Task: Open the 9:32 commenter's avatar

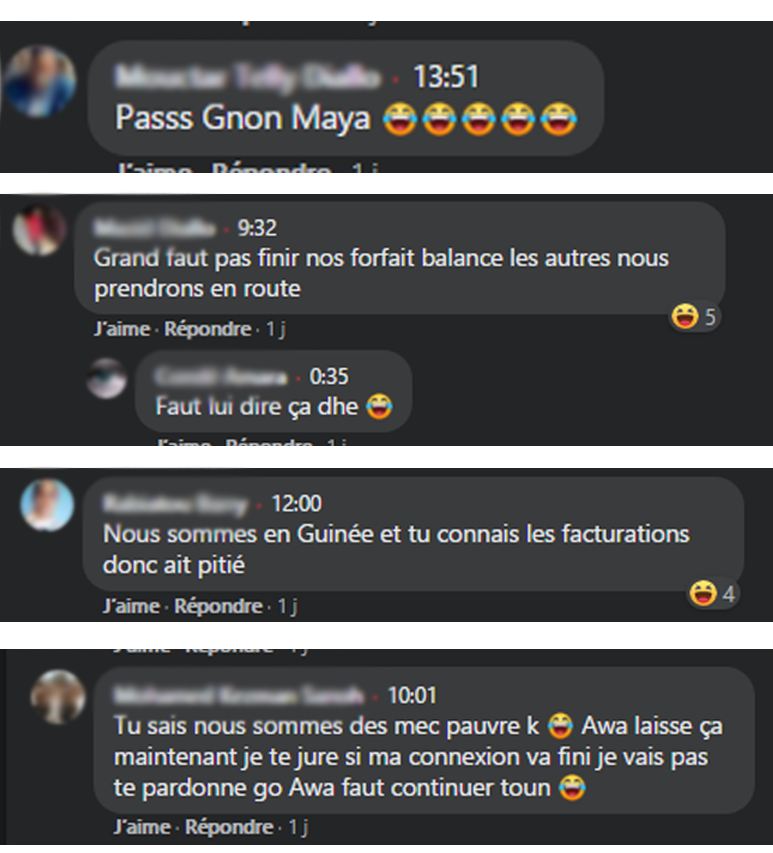Action: pyautogui.click(x=39, y=230)
